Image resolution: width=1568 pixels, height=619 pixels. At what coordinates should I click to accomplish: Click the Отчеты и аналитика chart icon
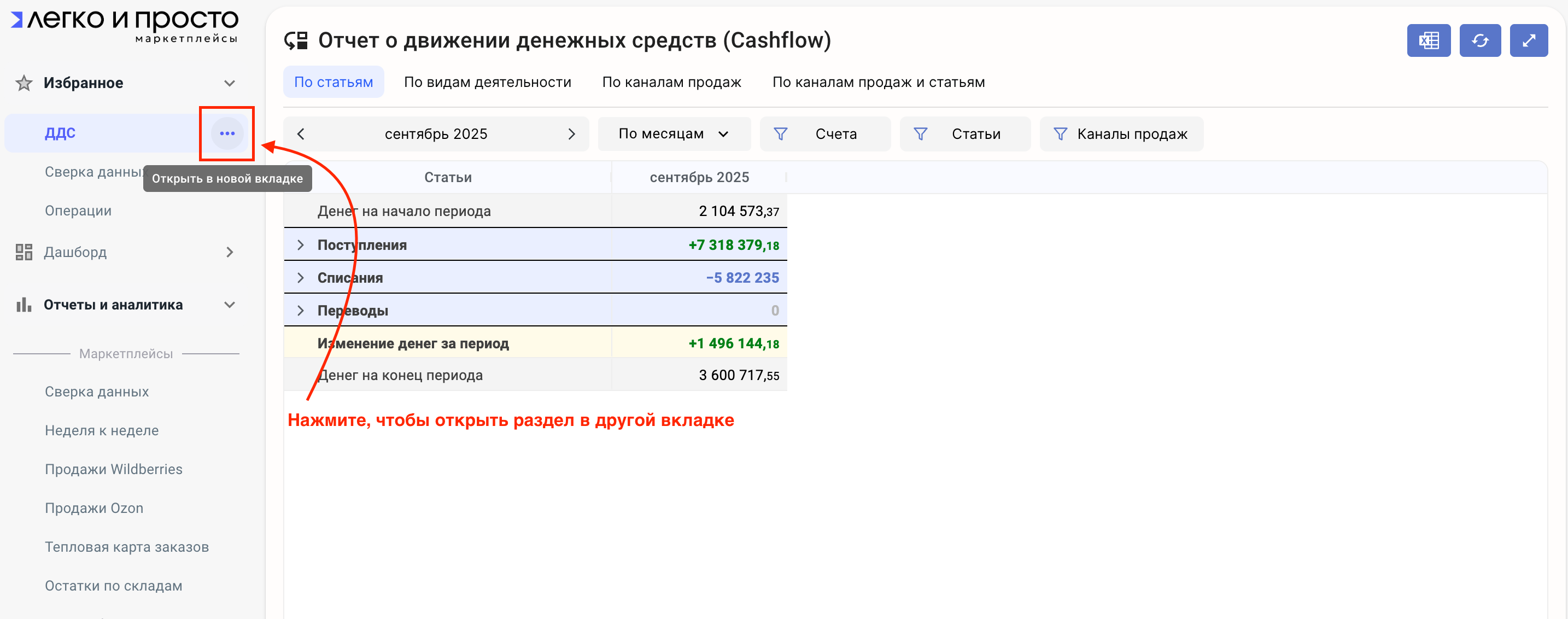(x=24, y=305)
